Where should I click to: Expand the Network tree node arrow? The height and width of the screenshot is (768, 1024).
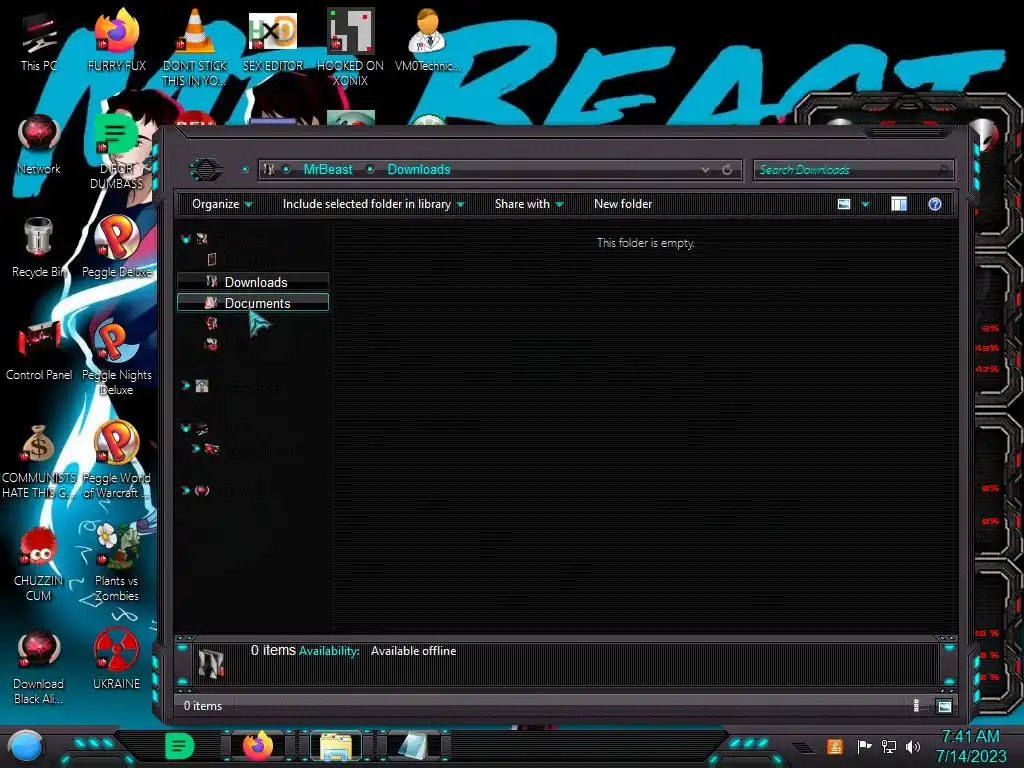186,490
